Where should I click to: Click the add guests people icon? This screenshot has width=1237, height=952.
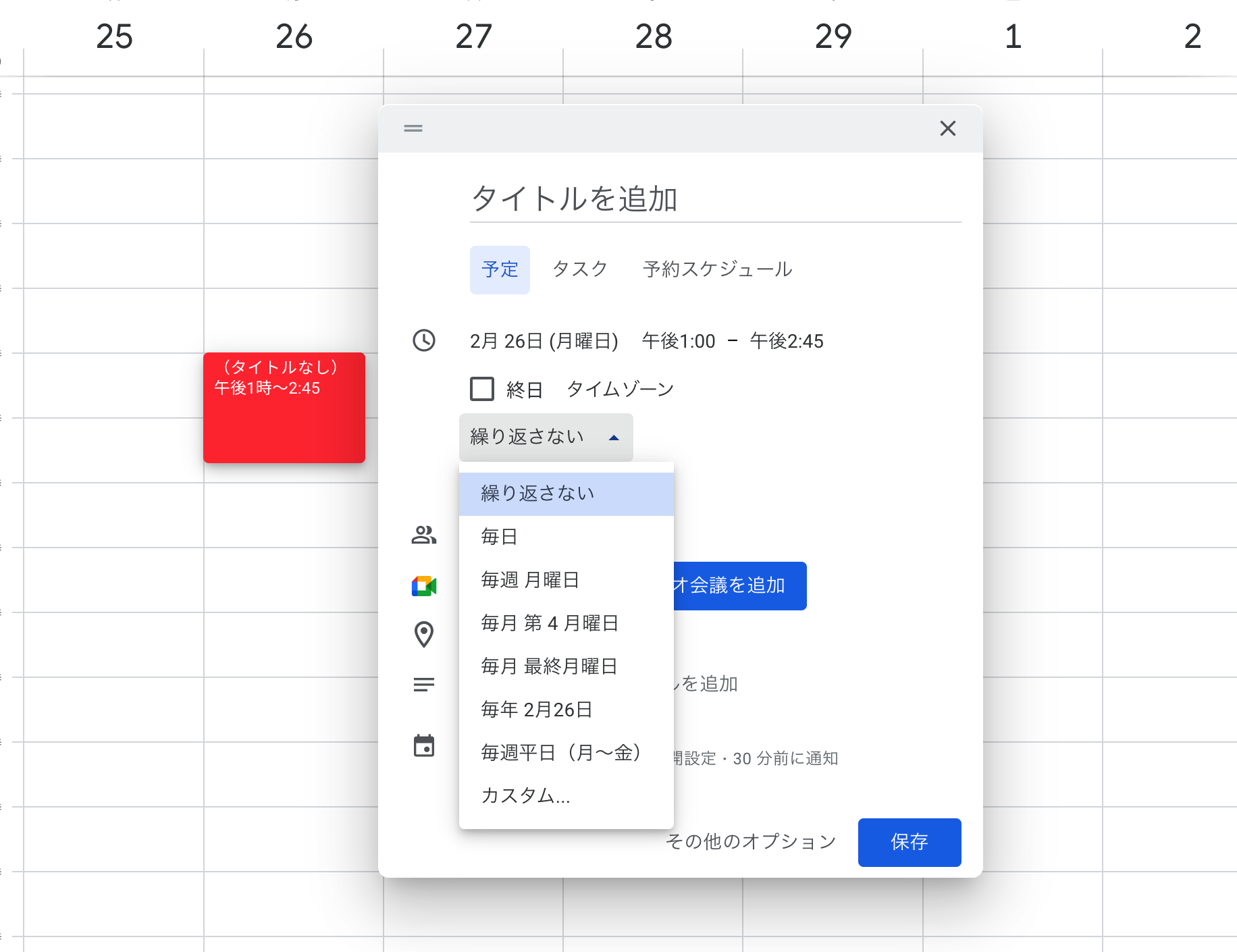(x=424, y=535)
